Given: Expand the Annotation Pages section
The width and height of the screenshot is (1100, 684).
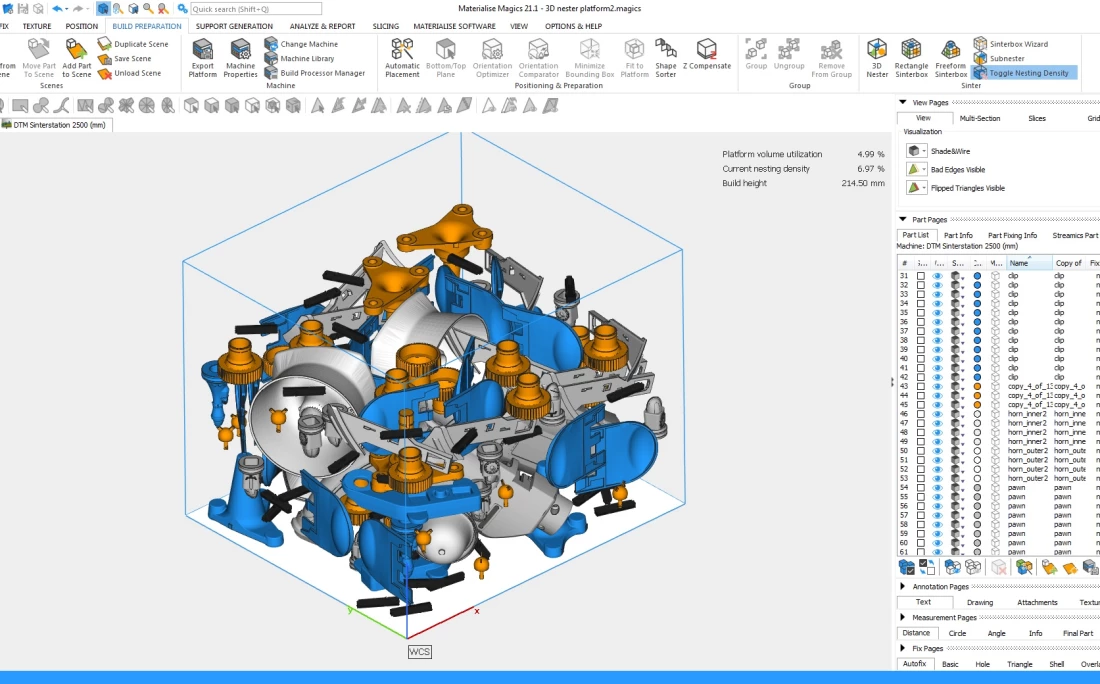Looking at the screenshot, I should coord(903,586).
